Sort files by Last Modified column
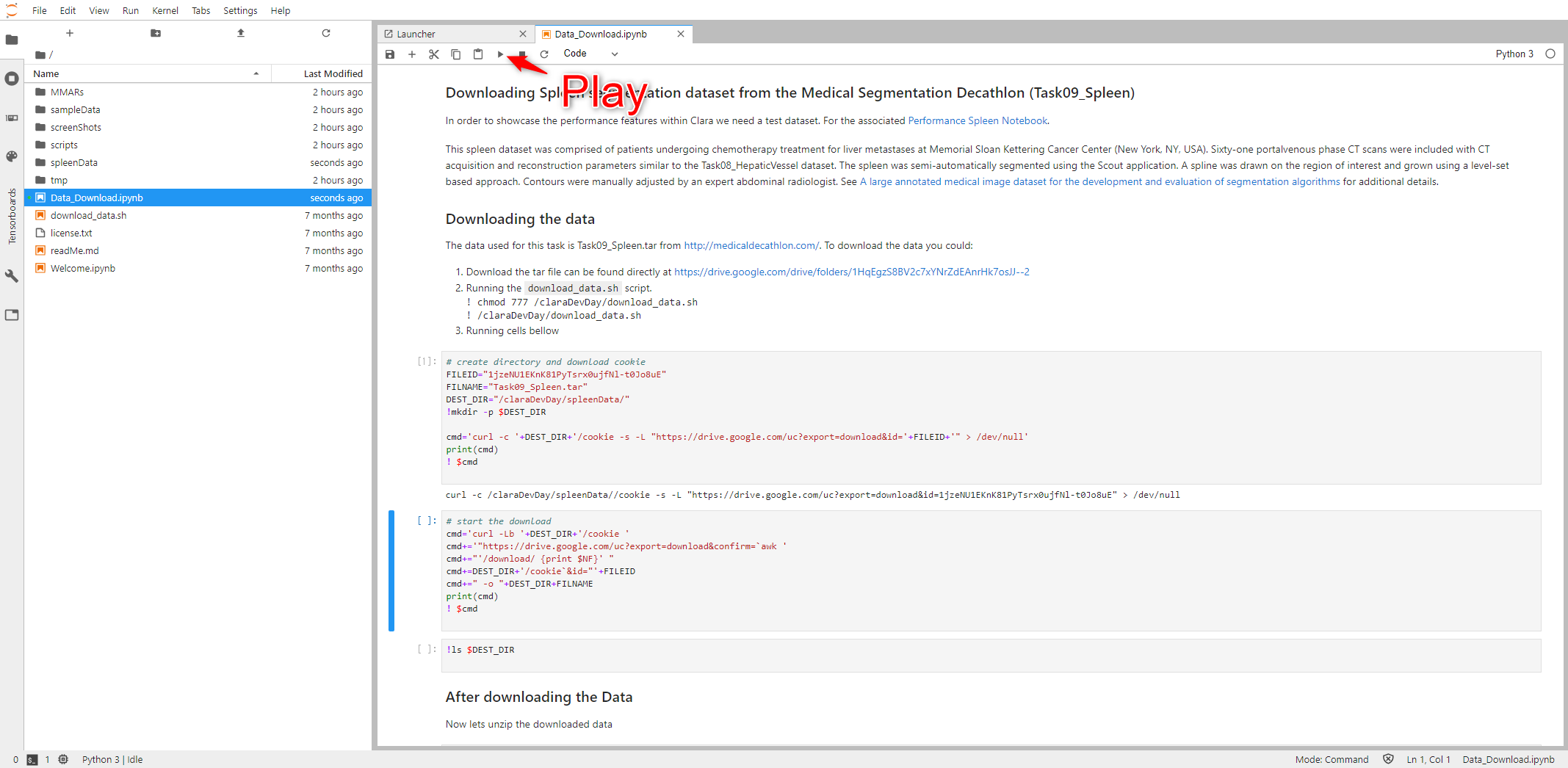Image resolution: width=1568 pixels, height=768 pixels. click(321, 73)
